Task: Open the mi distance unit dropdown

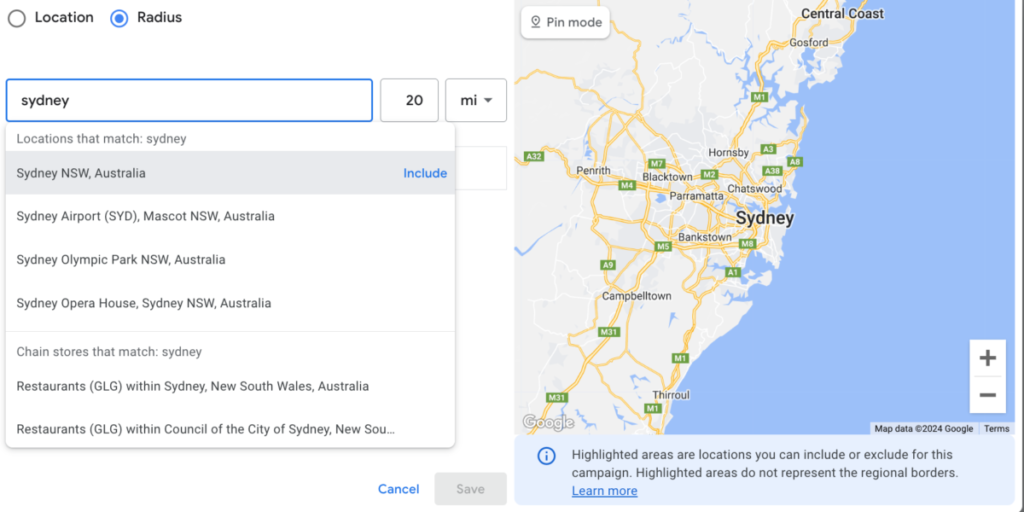Action: 476,101
